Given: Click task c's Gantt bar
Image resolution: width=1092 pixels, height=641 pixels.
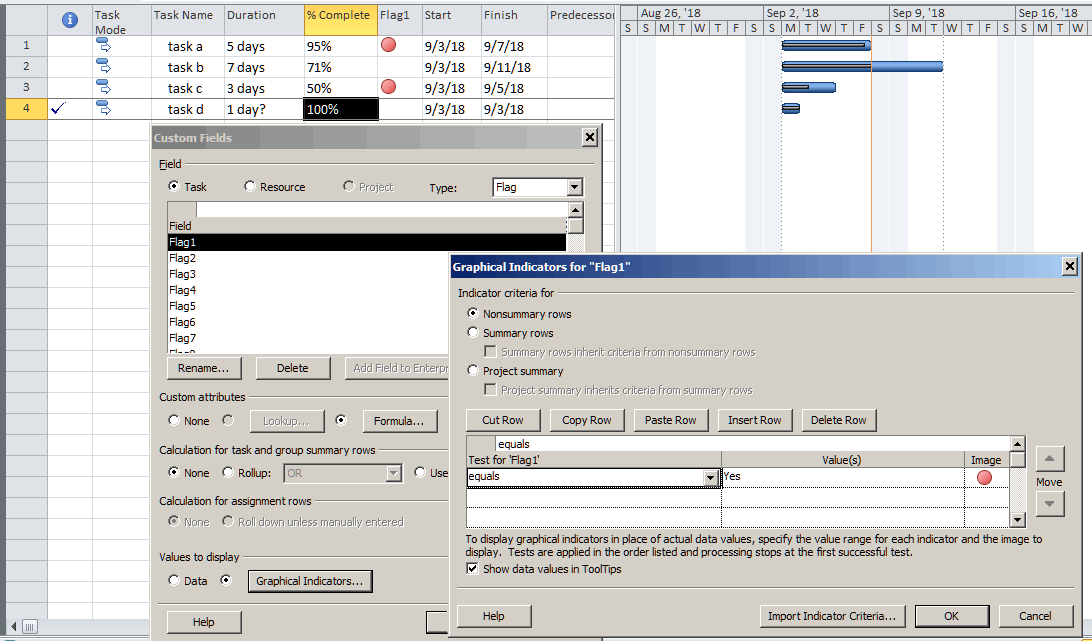Looking at the screenshot, I should pos(809,87).
